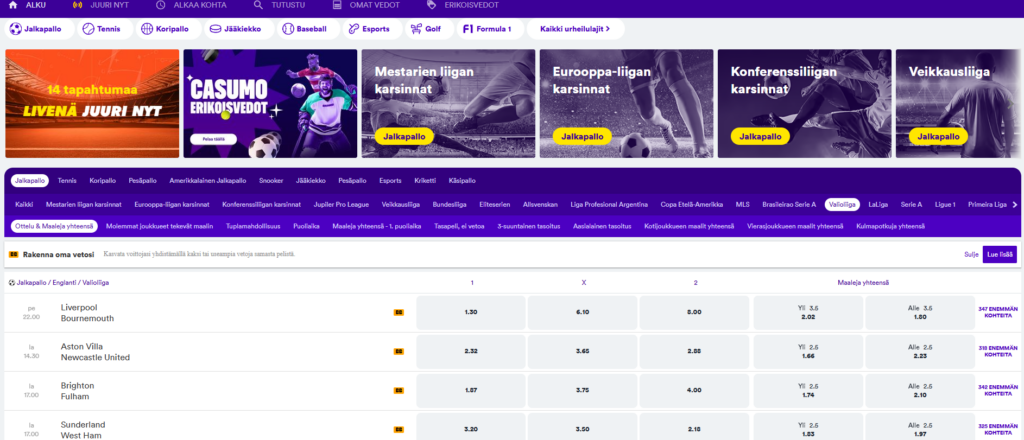1024x440 pixels.
Task: Pick Bournemouth away win odds 8.00
Action: tap(694, 313)
